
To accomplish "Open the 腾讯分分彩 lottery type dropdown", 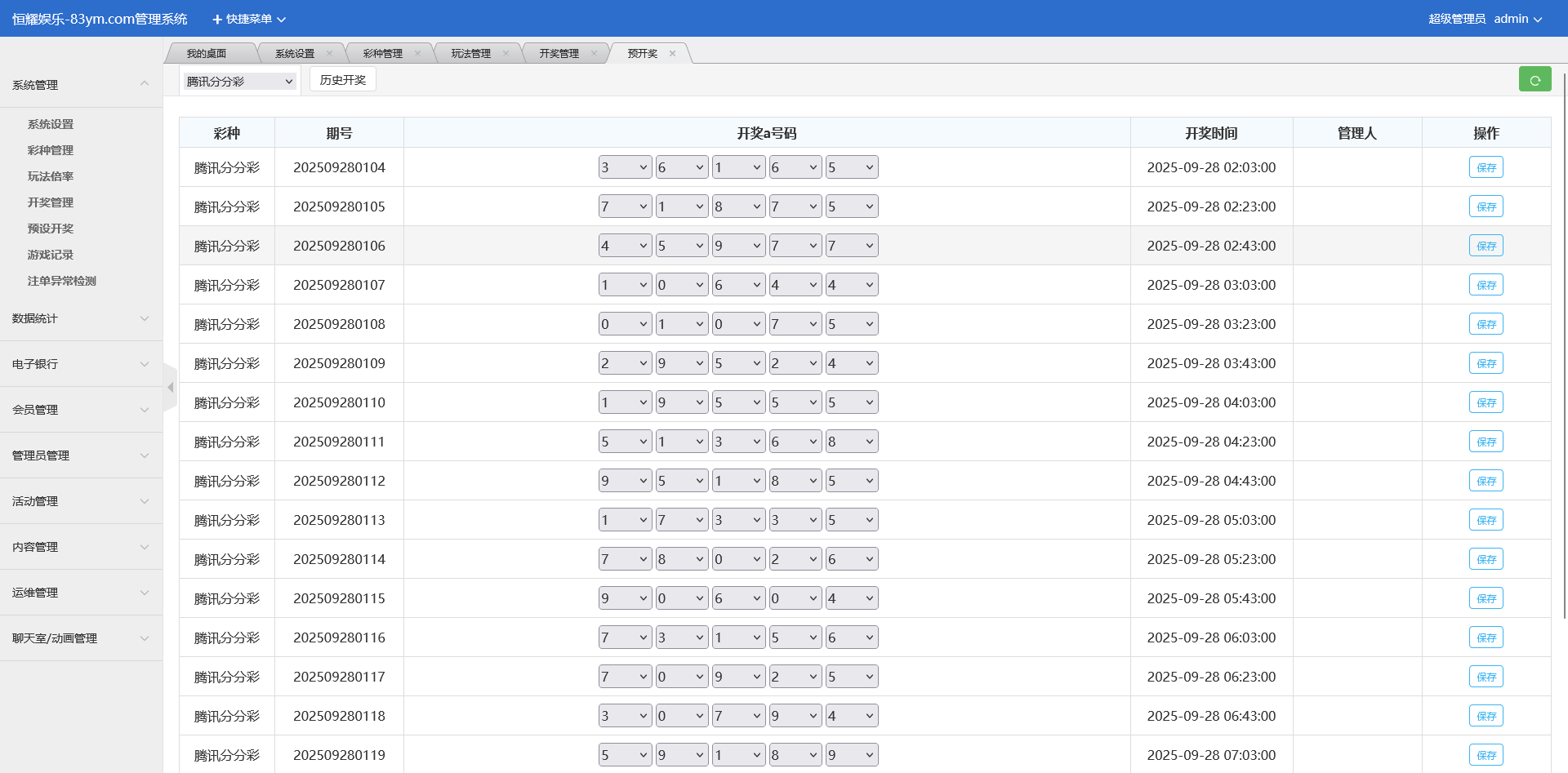I will [x=238, y=82].
